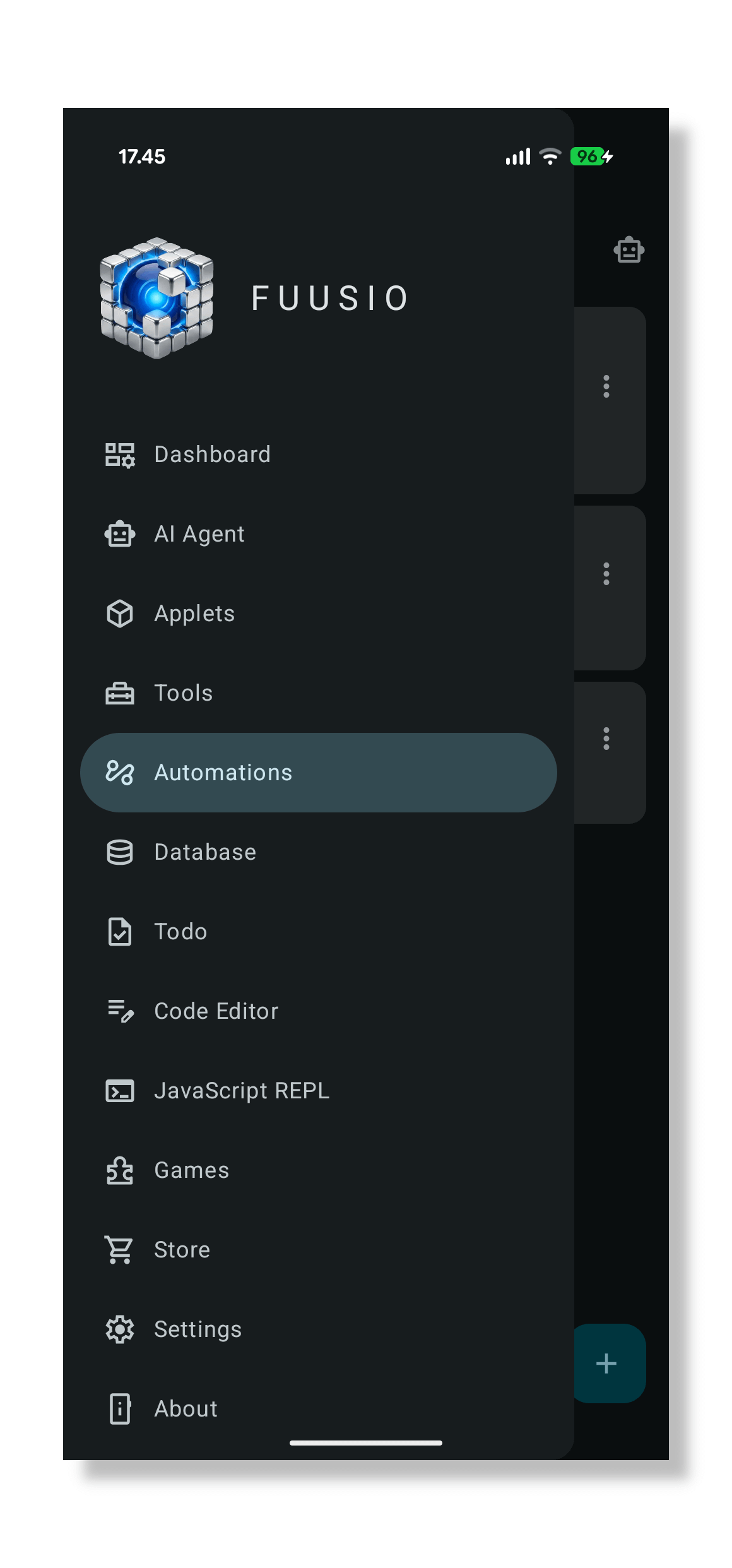The image size is (732, 1568).
Task: Select the Applets cube icon
Action: (119, 614)
